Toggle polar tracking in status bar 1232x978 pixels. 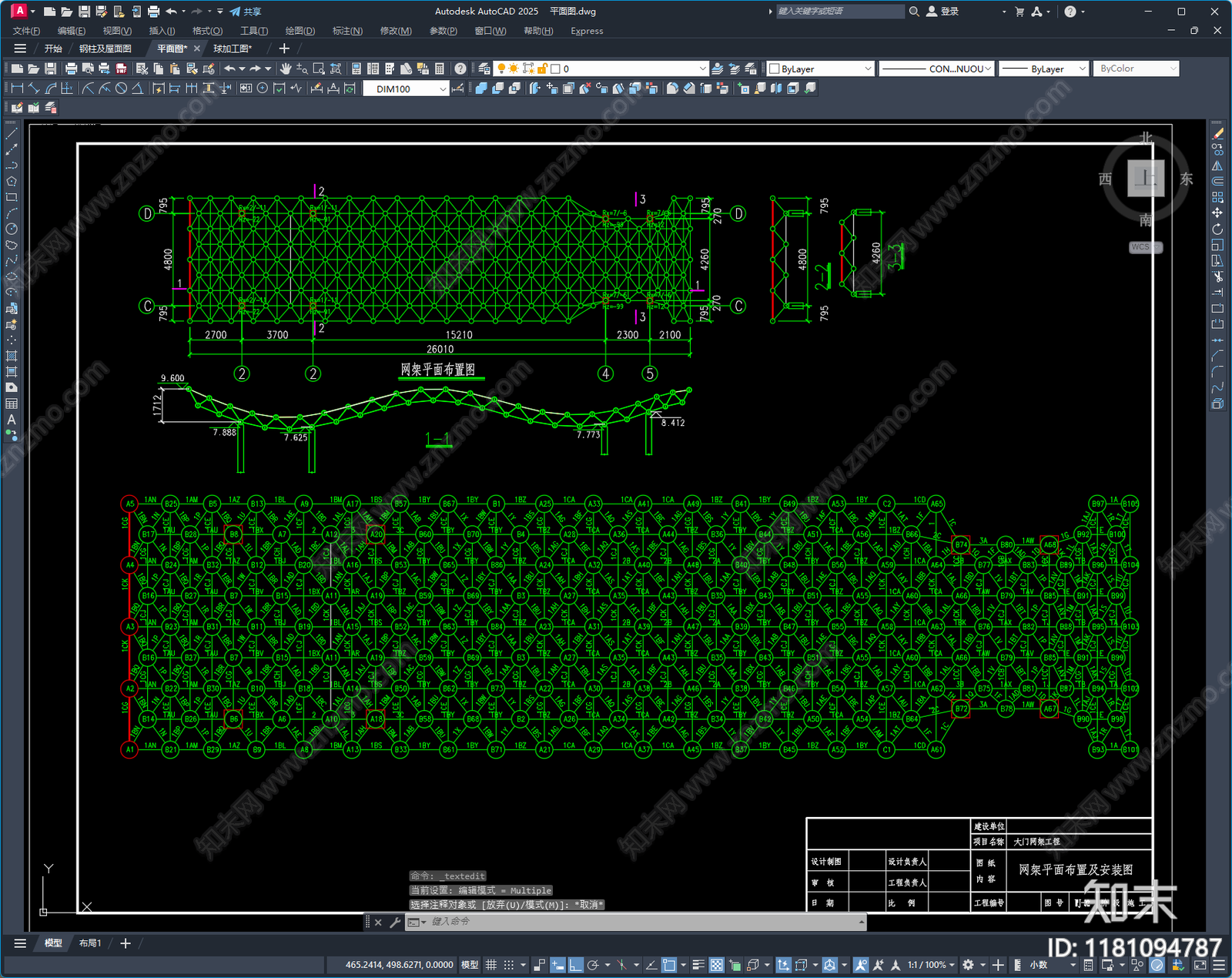pyautogui.click(x=593, y=965)
